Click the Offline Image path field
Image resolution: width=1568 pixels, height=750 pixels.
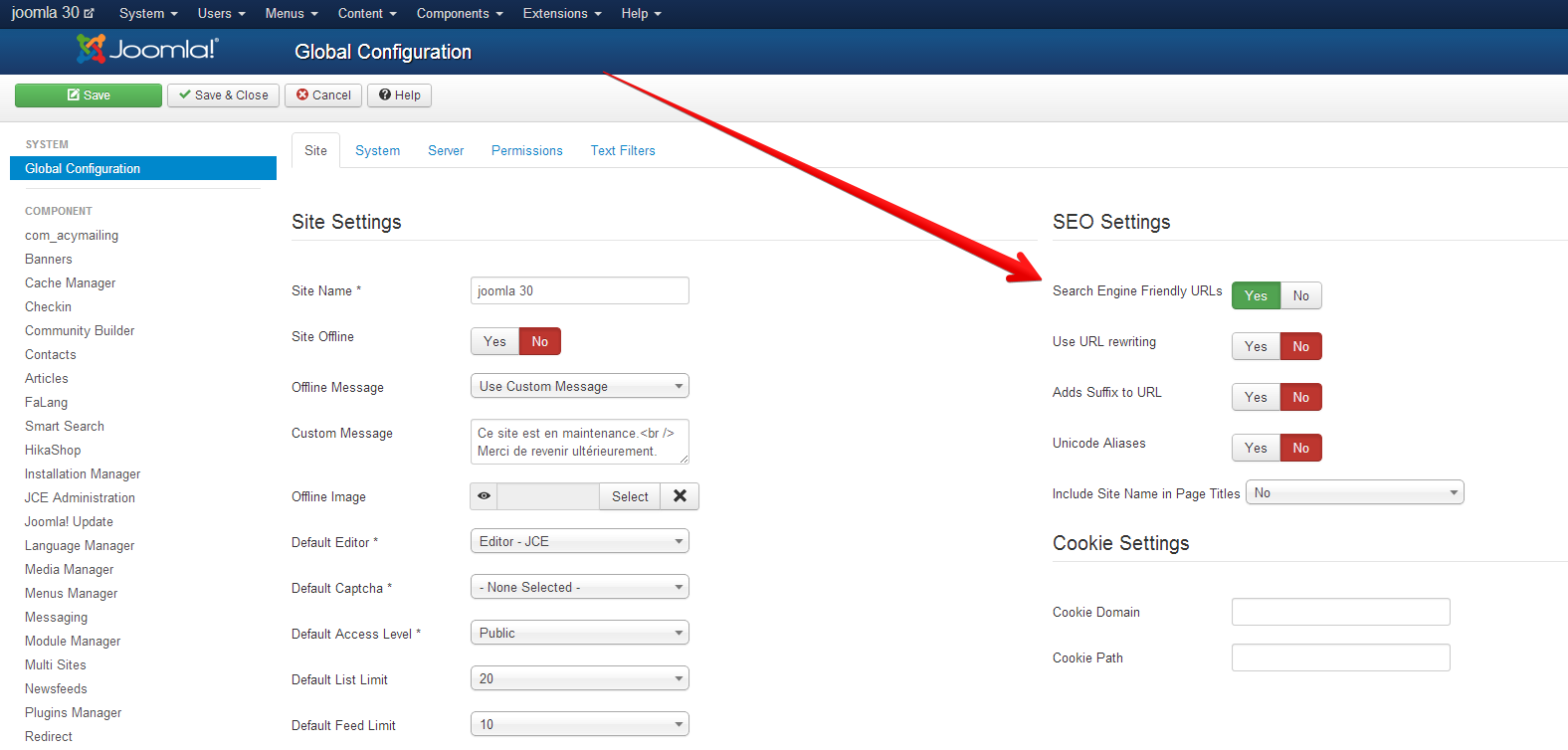coord(548,496)
